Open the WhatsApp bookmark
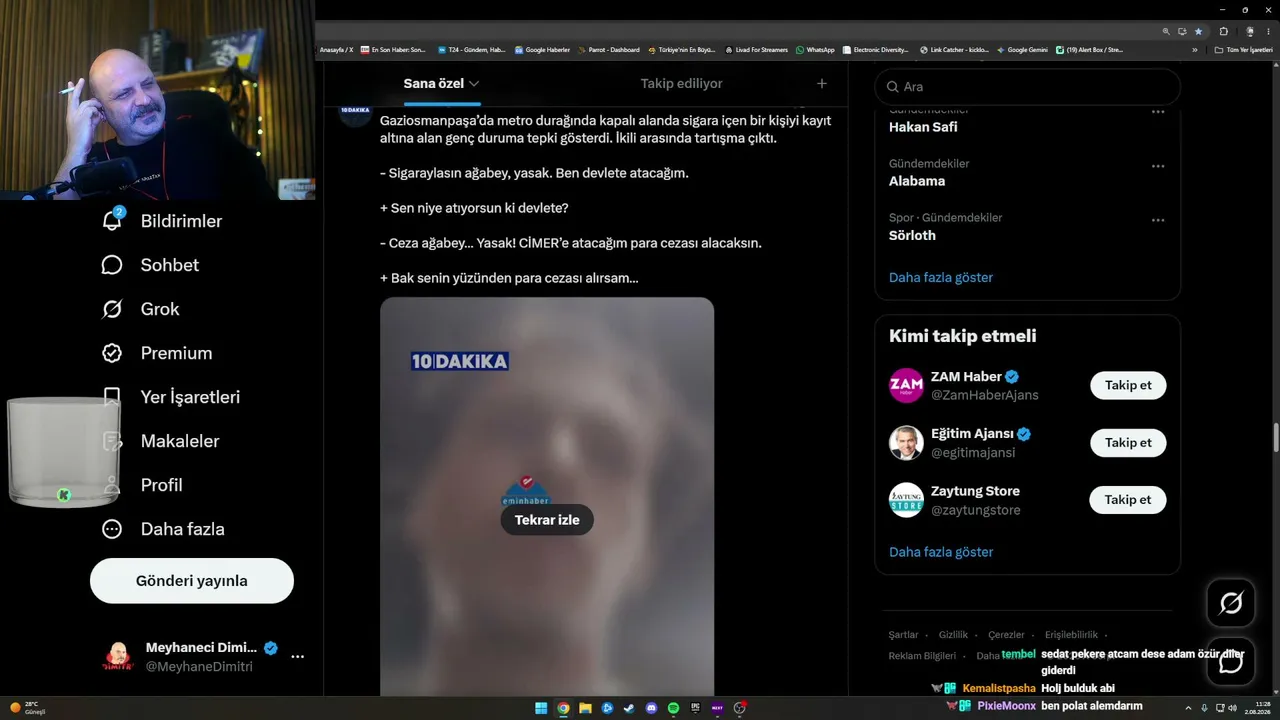Screen dimensions: 1280x720 tap(815, 50)
